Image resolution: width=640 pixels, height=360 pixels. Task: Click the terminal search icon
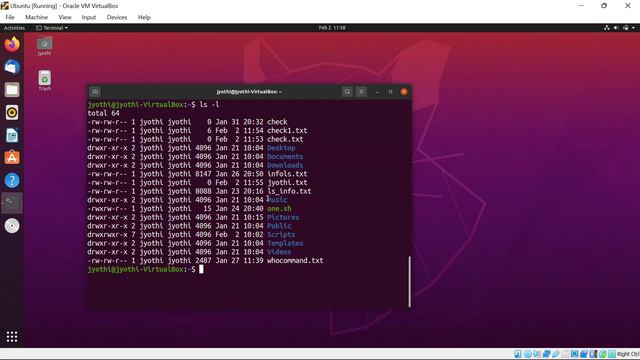[347, 92]
